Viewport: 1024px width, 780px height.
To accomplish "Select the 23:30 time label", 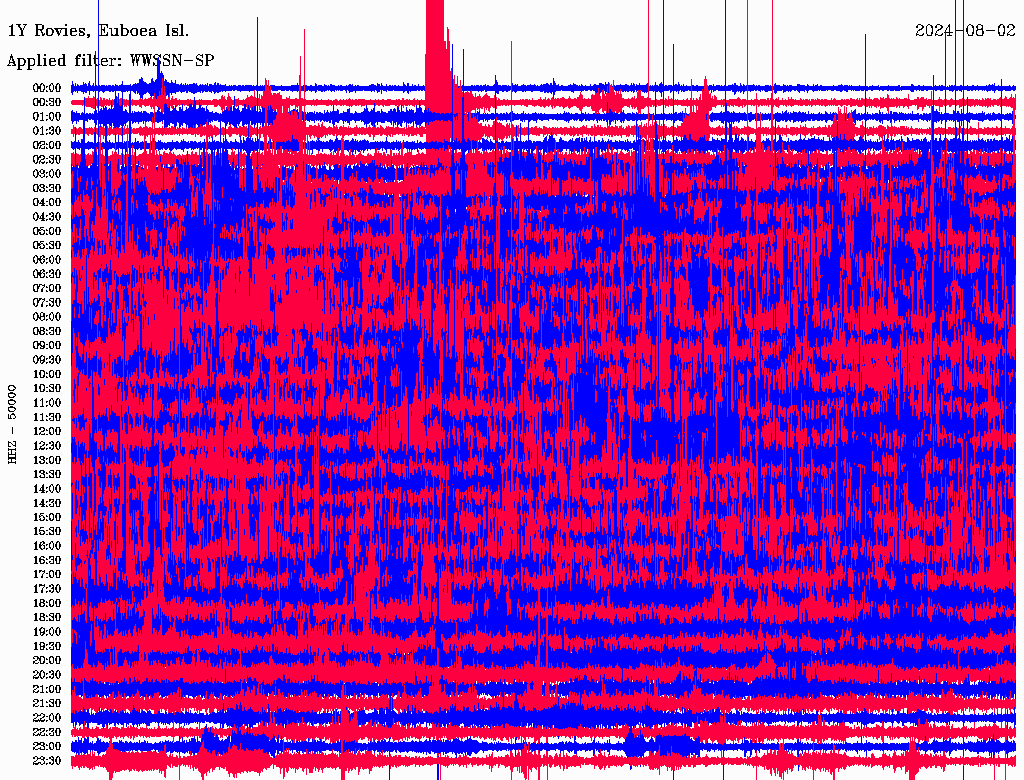I will pos(47,761).
